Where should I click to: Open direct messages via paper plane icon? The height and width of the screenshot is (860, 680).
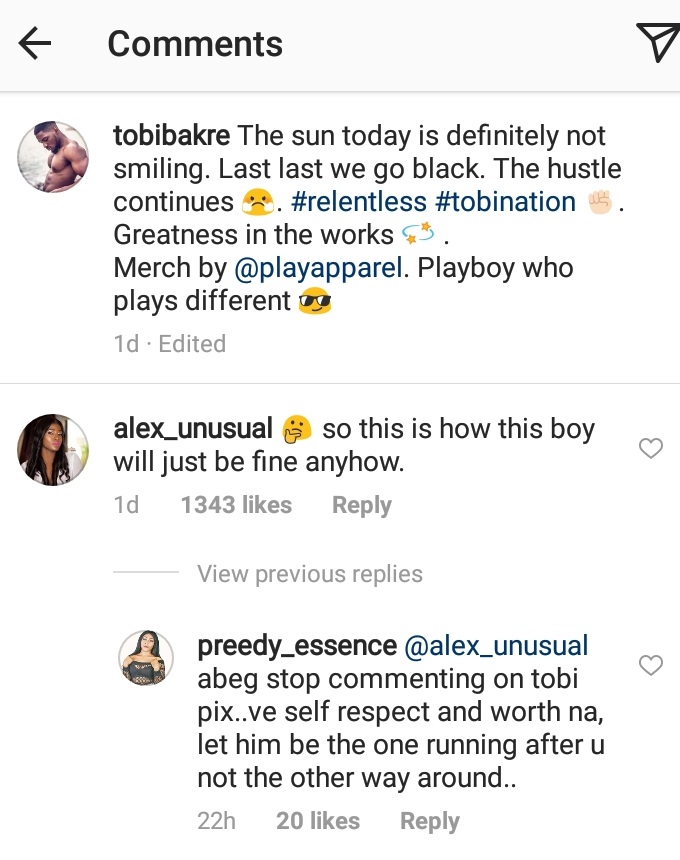657,43
